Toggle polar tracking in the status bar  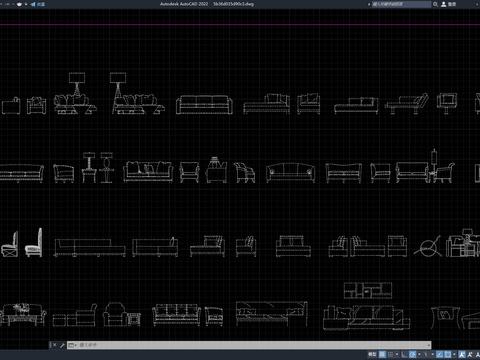412,355
